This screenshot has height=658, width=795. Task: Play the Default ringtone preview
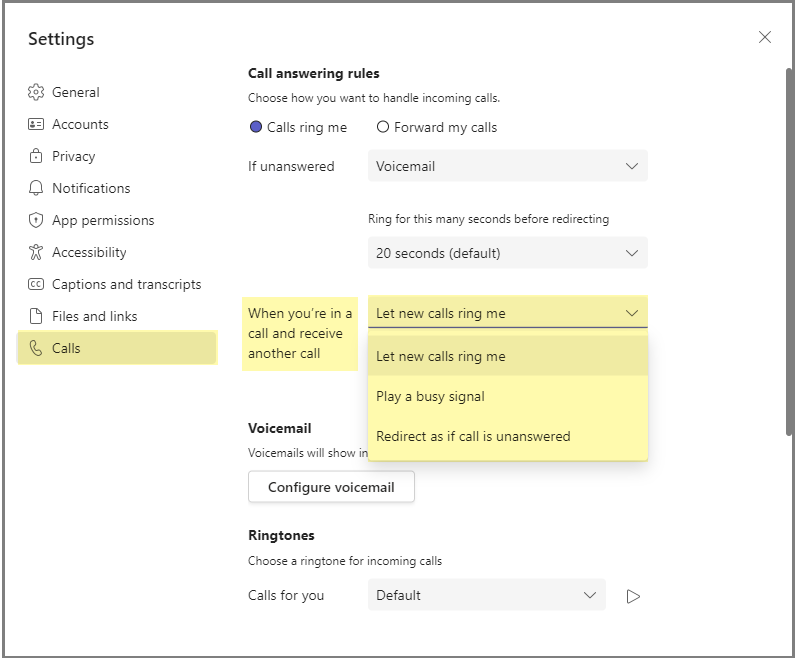point(632,596)
